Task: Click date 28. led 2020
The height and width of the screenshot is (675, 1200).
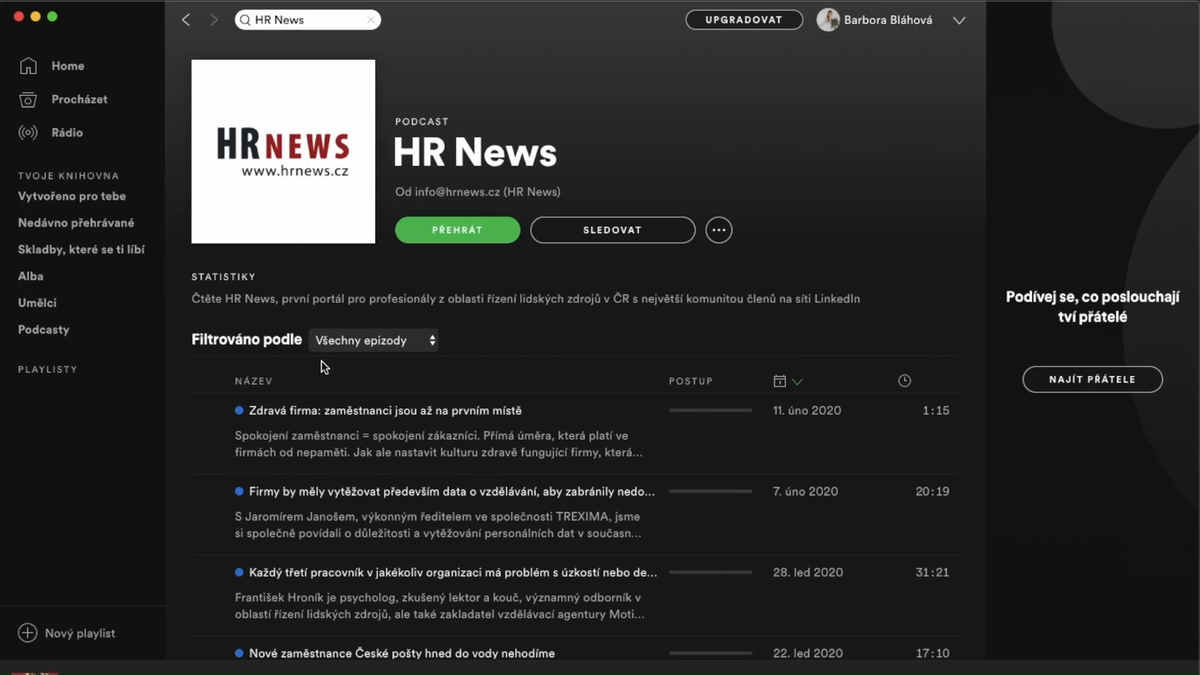Action: tap(808, 572)
